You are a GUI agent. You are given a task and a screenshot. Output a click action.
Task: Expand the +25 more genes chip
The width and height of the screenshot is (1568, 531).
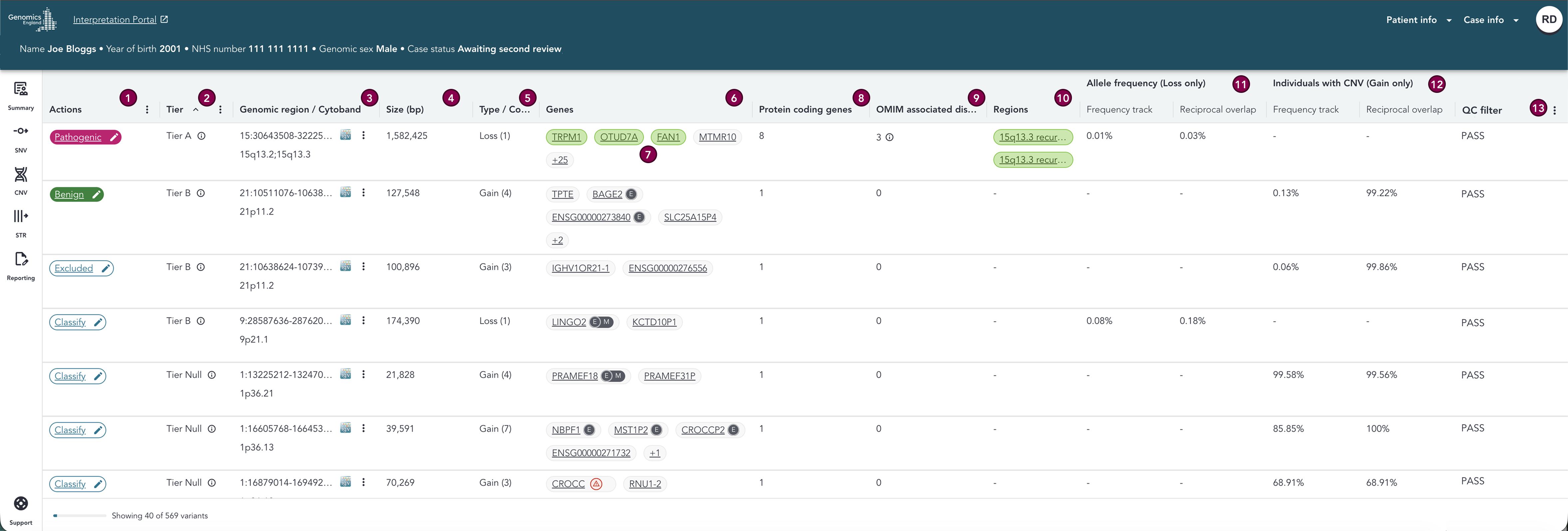559,160
